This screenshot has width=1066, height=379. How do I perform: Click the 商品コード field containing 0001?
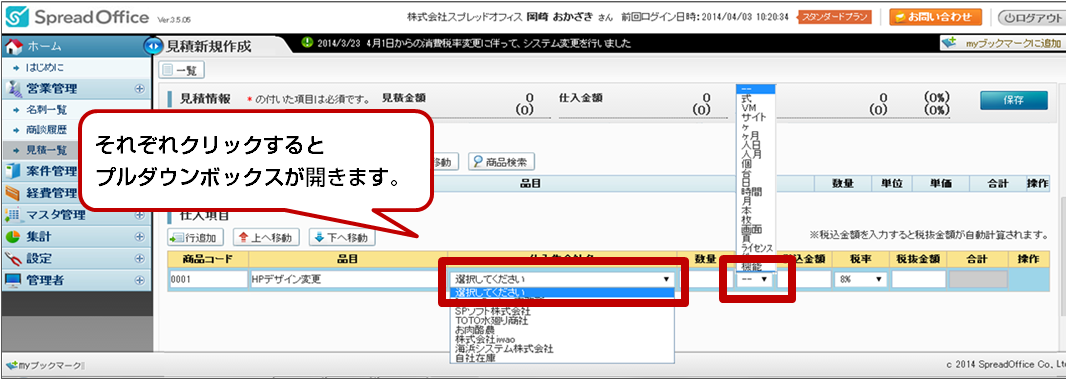pyautogui.click(x=208, y=279)
